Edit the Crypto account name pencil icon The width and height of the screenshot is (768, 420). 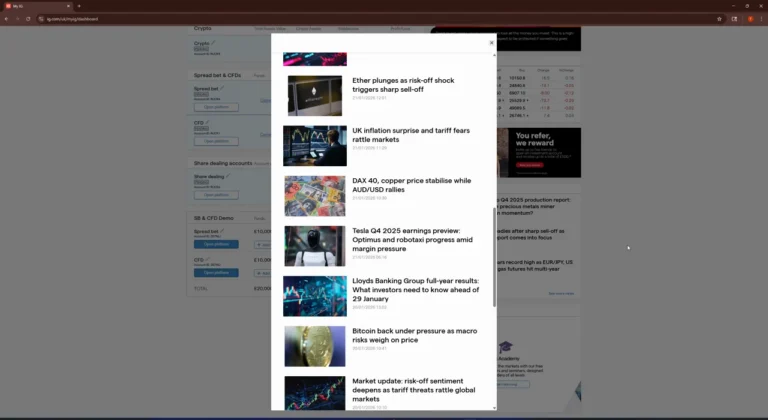coord(213,43)
